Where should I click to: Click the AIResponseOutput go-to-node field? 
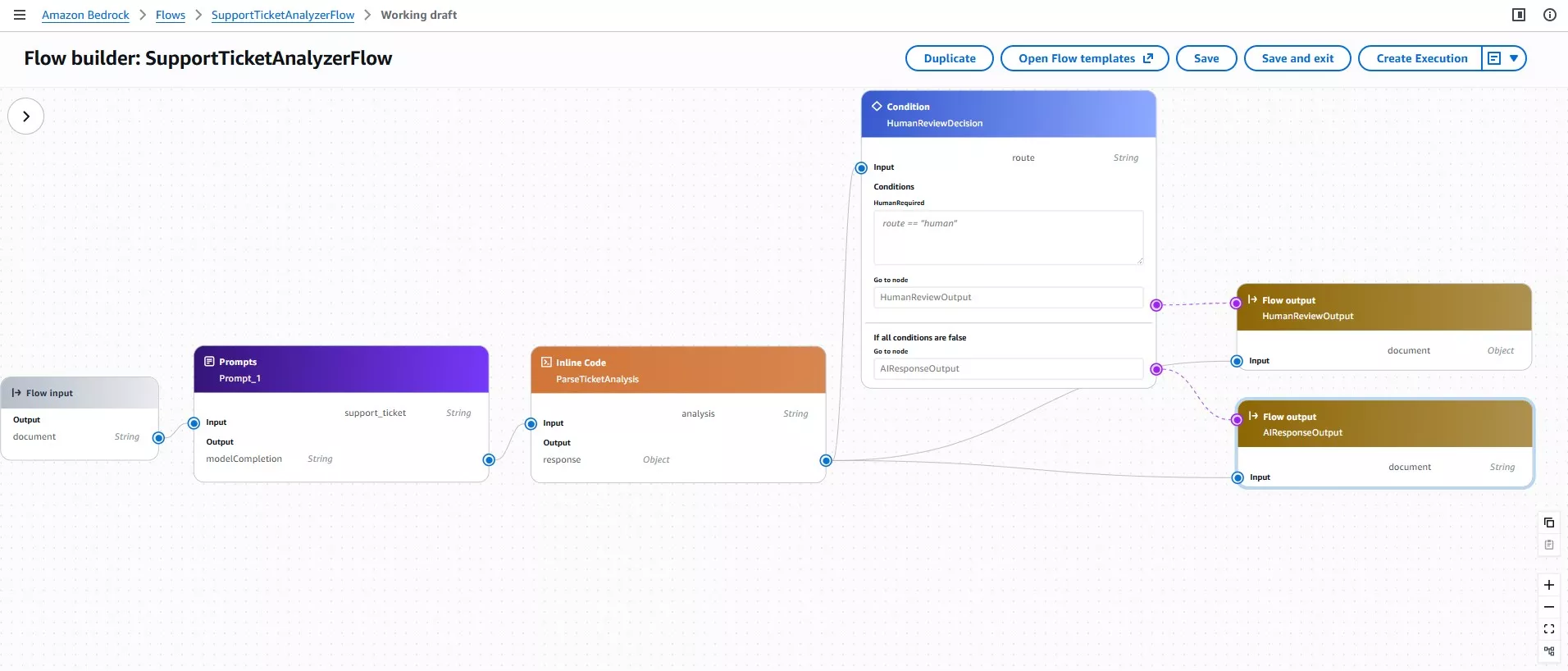1008,368
